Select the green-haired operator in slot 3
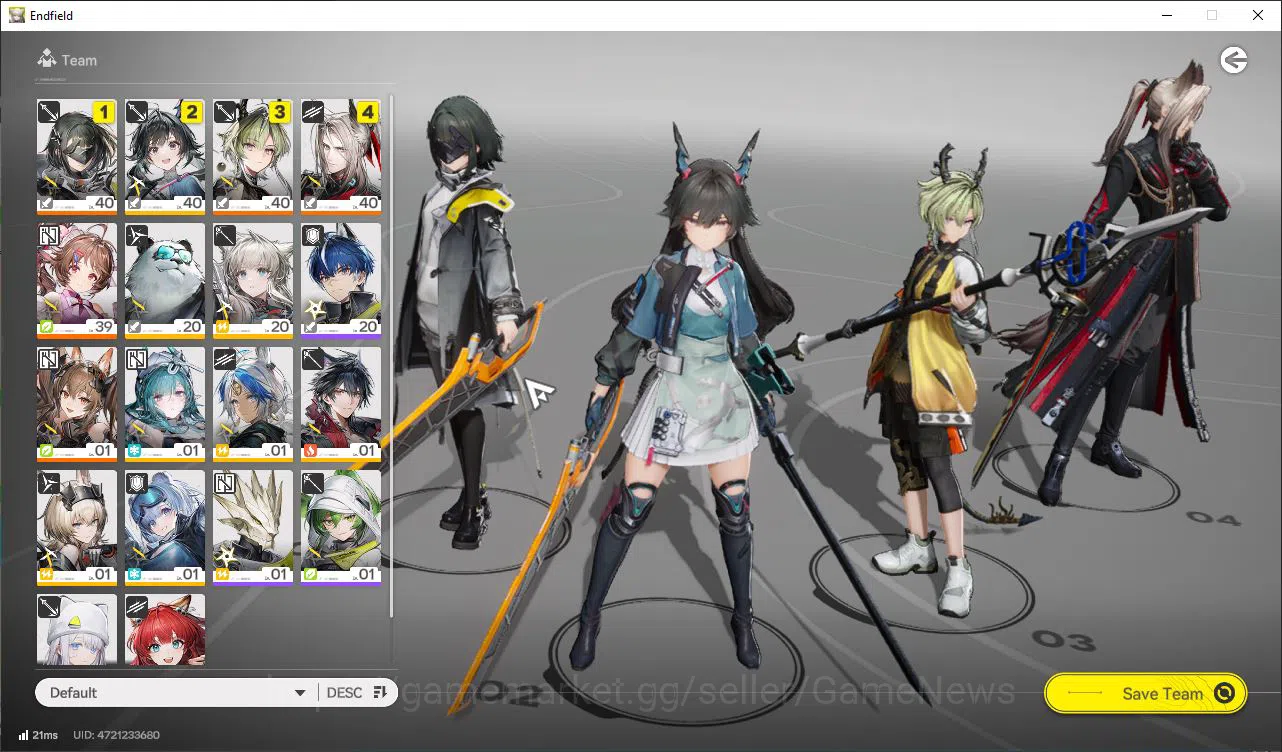This screenshot has width=1282, height=752. (x=253, y=156)
